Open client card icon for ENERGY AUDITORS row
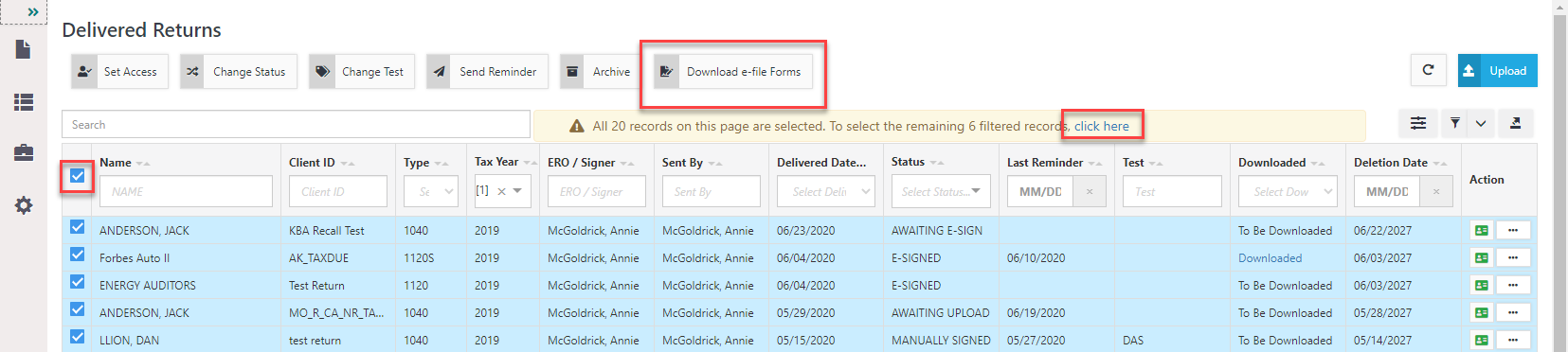The image size is (1568, 352). pyautogui.click(x=1481, y=285)
